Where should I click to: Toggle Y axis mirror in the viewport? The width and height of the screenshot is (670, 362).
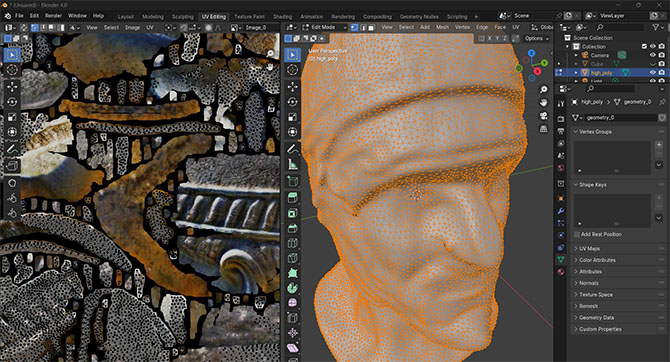click(497, 38)
